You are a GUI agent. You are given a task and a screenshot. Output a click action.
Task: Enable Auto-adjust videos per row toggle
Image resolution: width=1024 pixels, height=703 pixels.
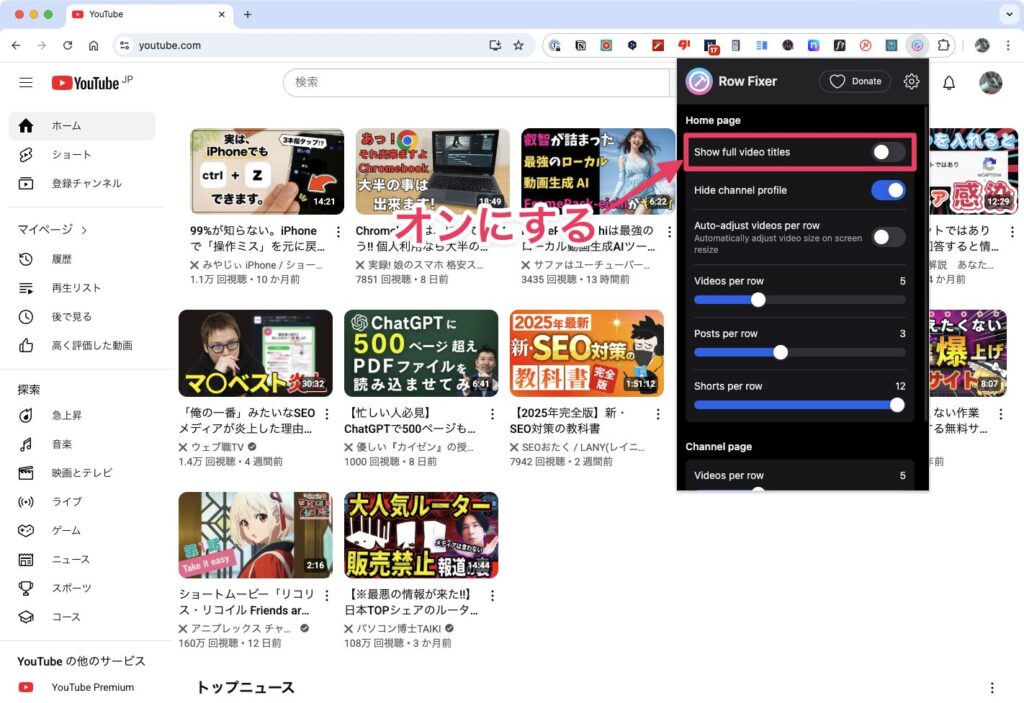coord(888,237)
